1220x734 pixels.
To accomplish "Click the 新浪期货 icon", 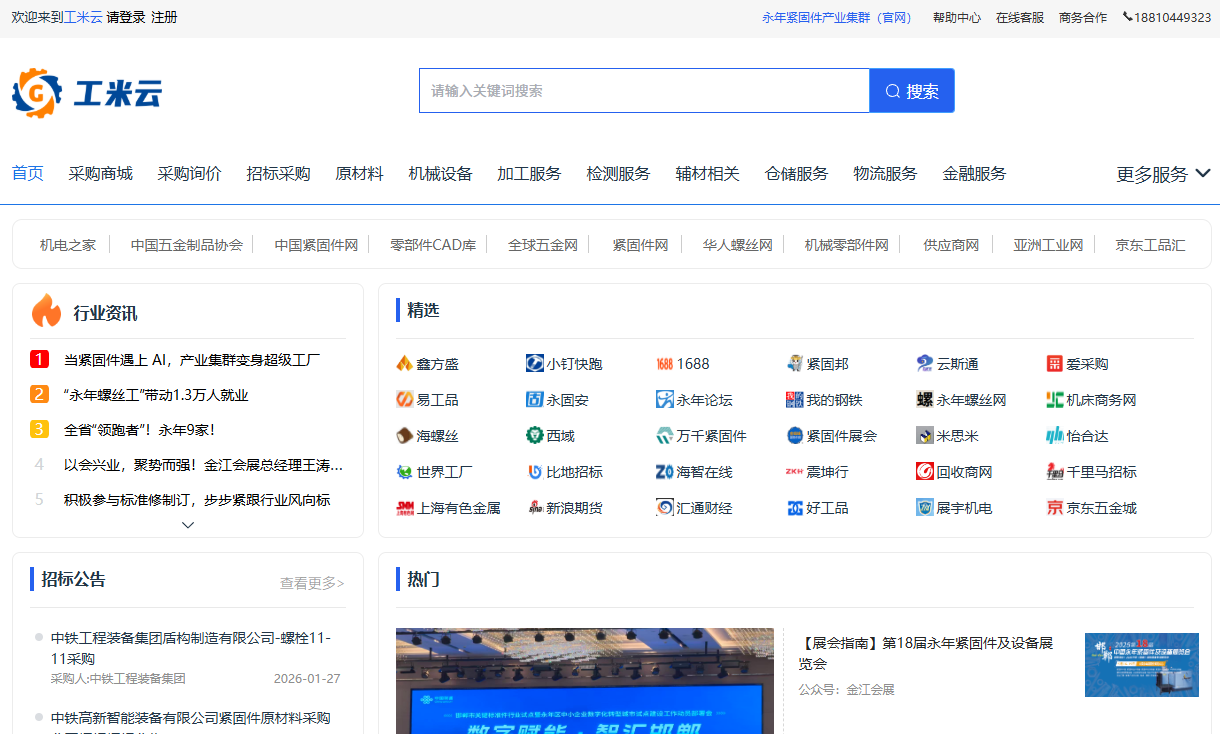I will [534, 508].
